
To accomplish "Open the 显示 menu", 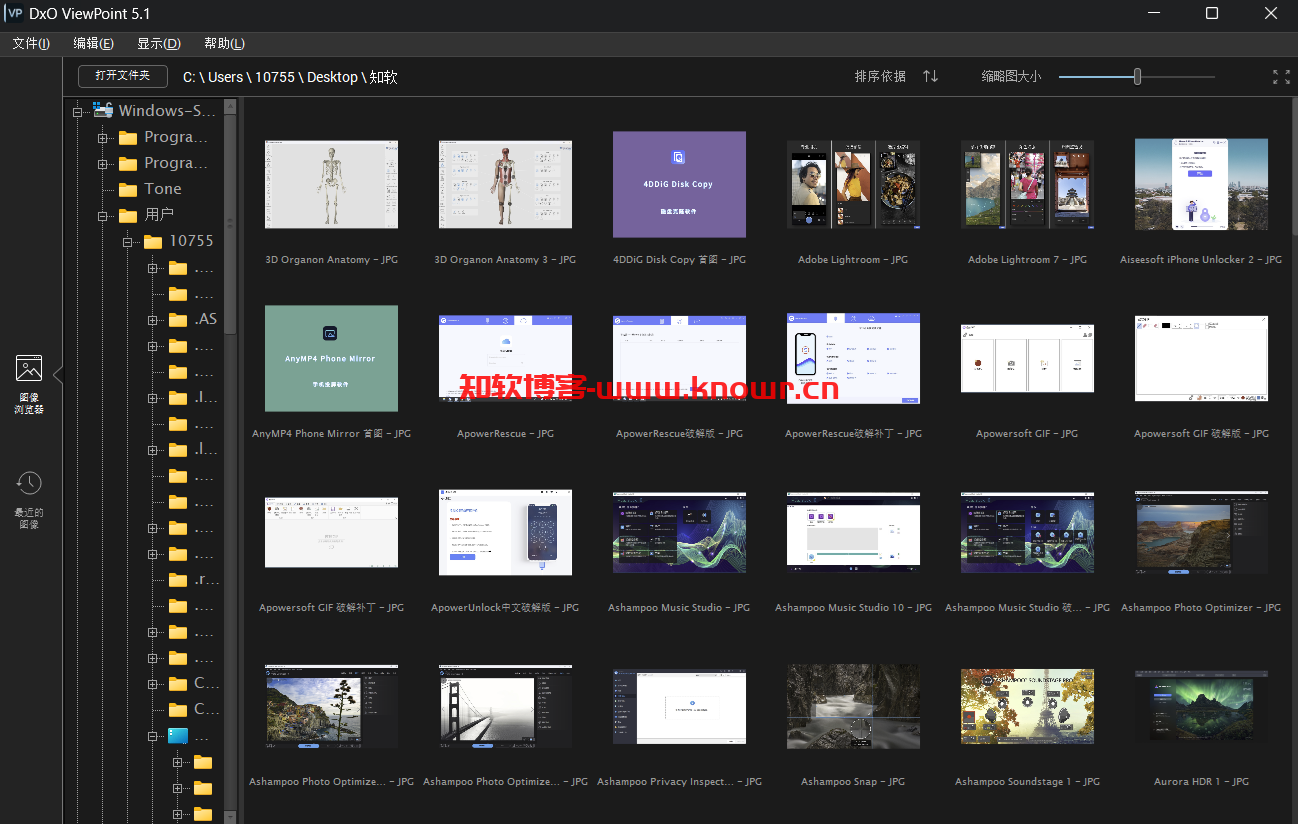I will 158,44.
